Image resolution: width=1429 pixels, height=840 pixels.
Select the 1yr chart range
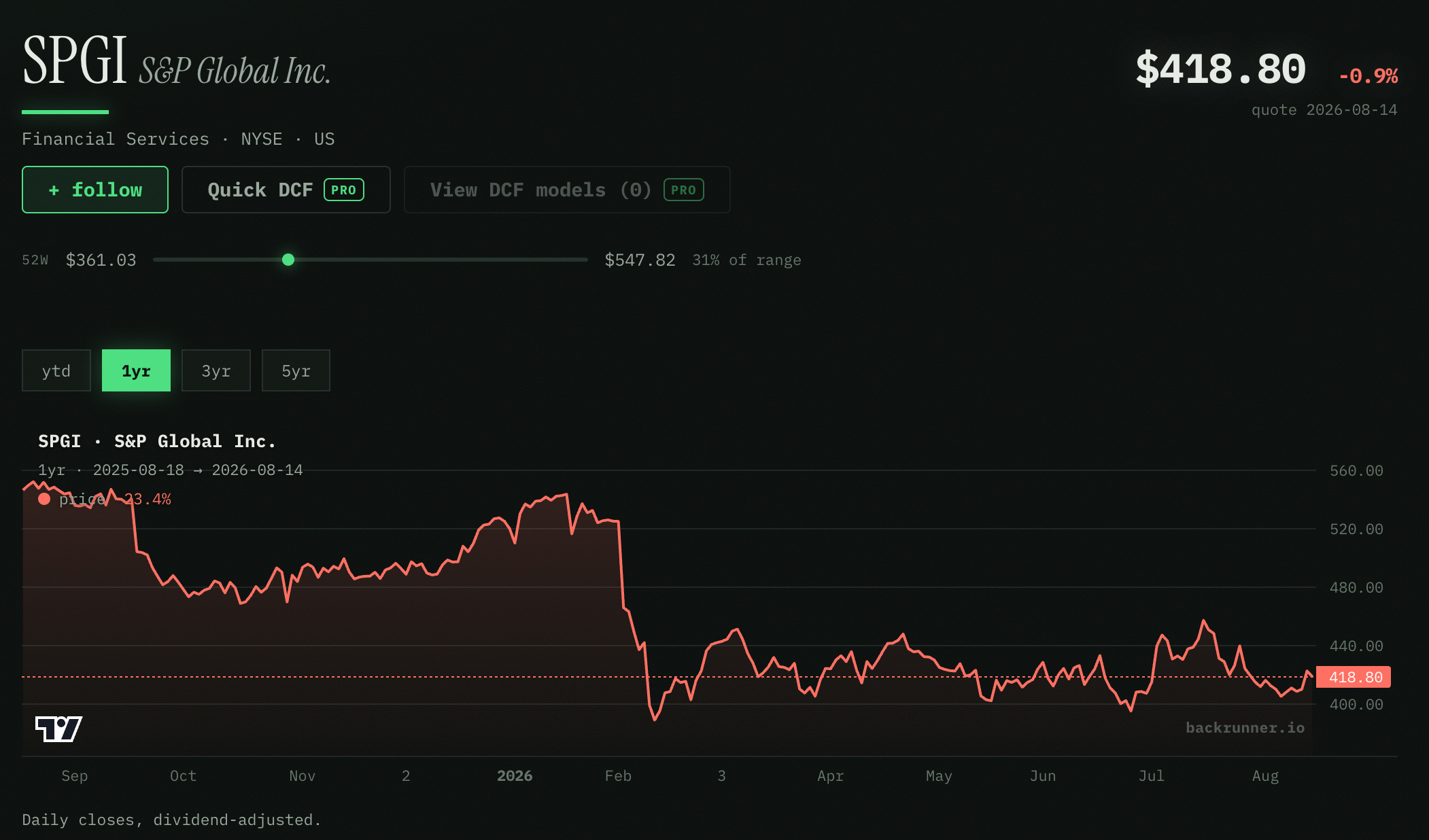136,370
